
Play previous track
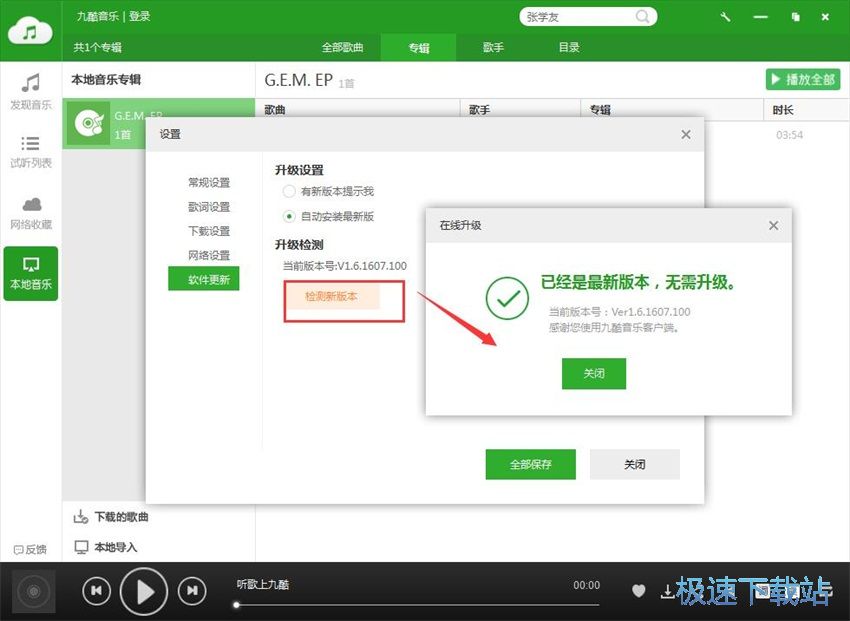pos(96,591)
